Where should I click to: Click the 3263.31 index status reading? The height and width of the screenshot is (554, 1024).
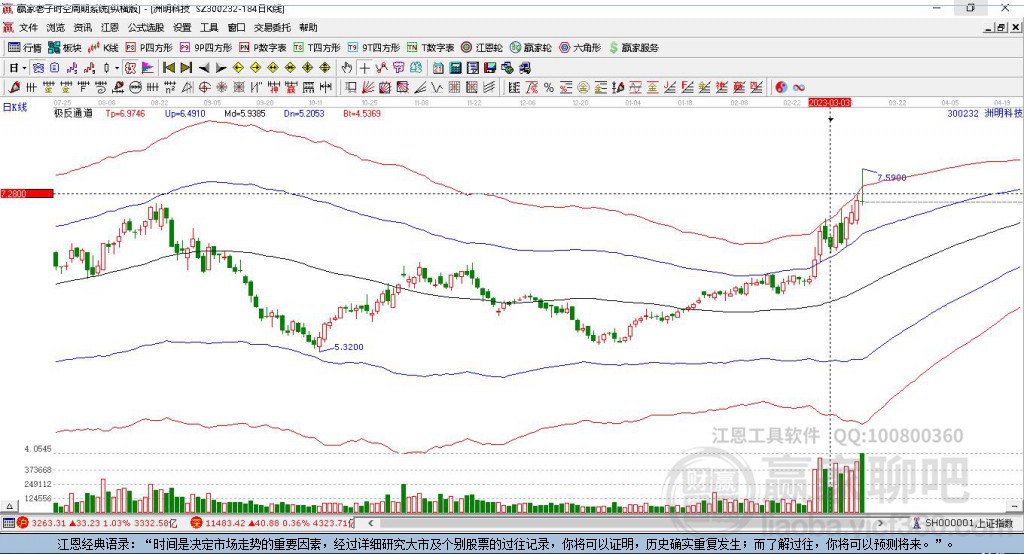[x=48, y=523]
